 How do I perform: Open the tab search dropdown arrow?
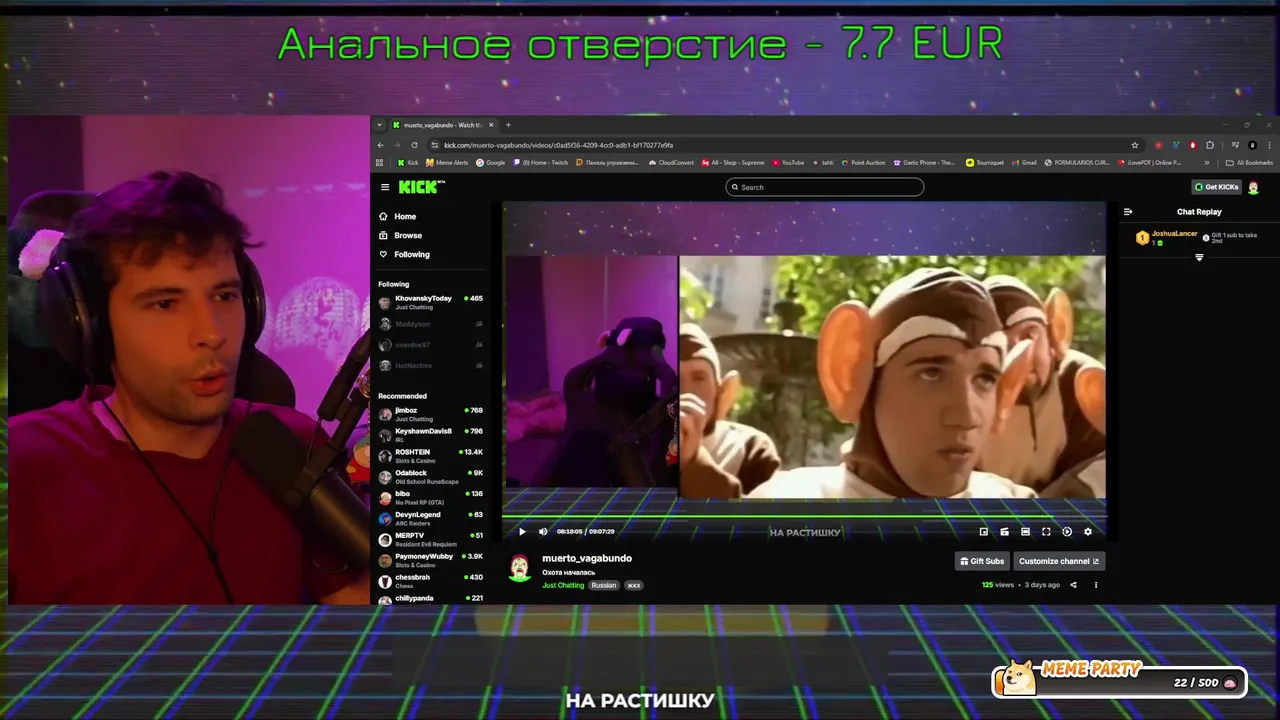coord(379,125)
